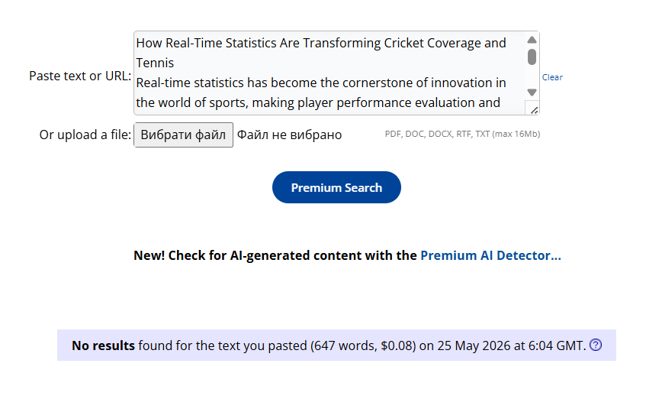Click the Вибрати файл upload button
Screen dimensions: 646x399
[183, 135]
